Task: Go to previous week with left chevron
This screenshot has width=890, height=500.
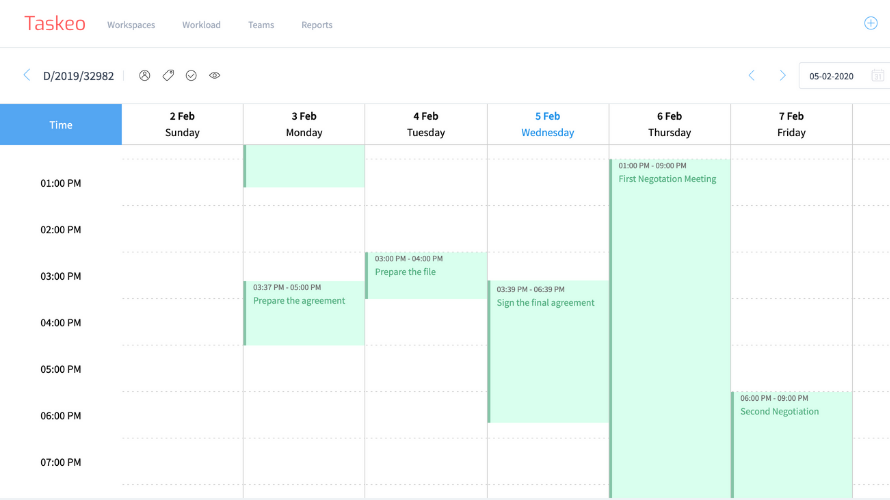Action: click(x=752, y=76)
